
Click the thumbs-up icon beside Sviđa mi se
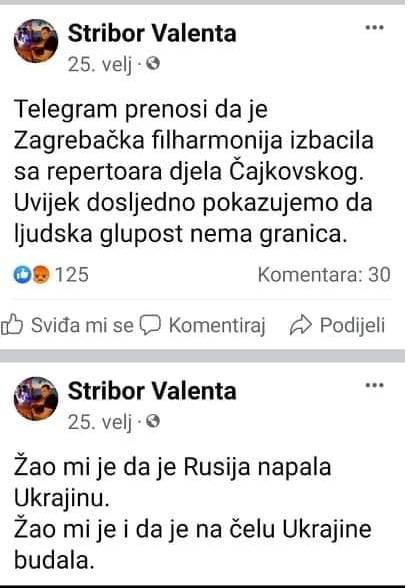click(x=12, y=324)
